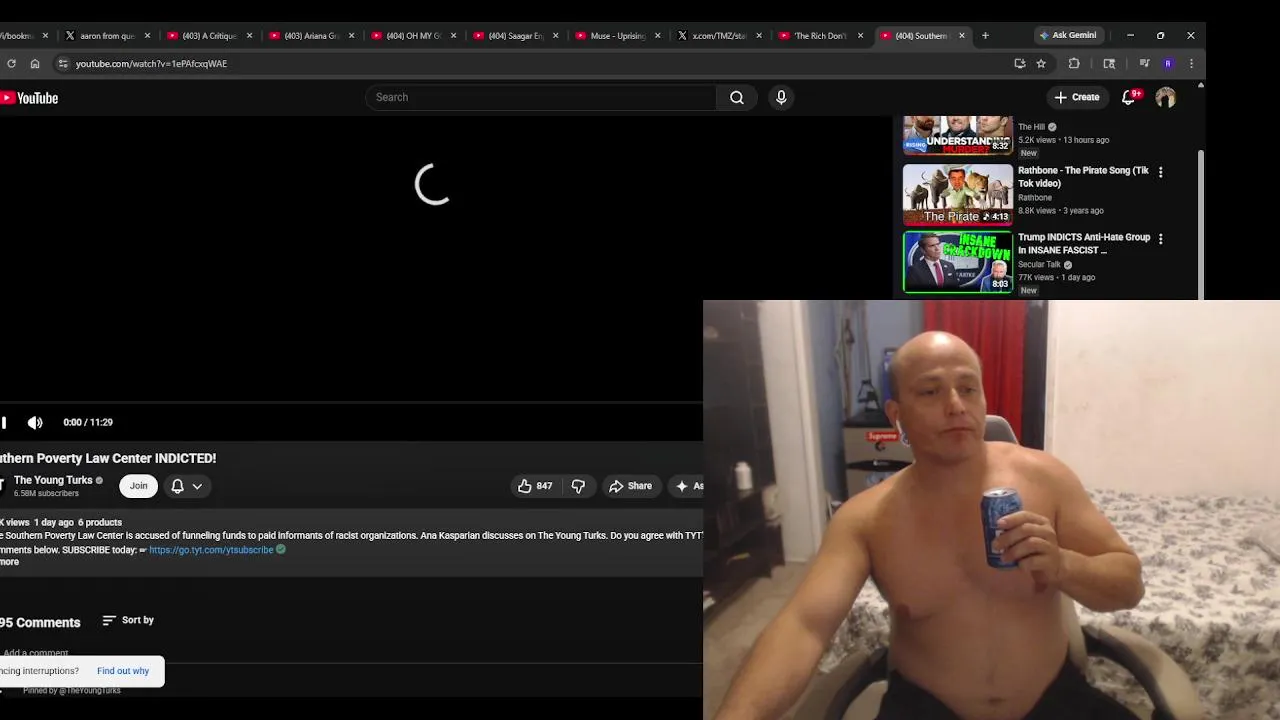Close the Muse - Uprising tab

pyautogui.click(x=657, y=36)
